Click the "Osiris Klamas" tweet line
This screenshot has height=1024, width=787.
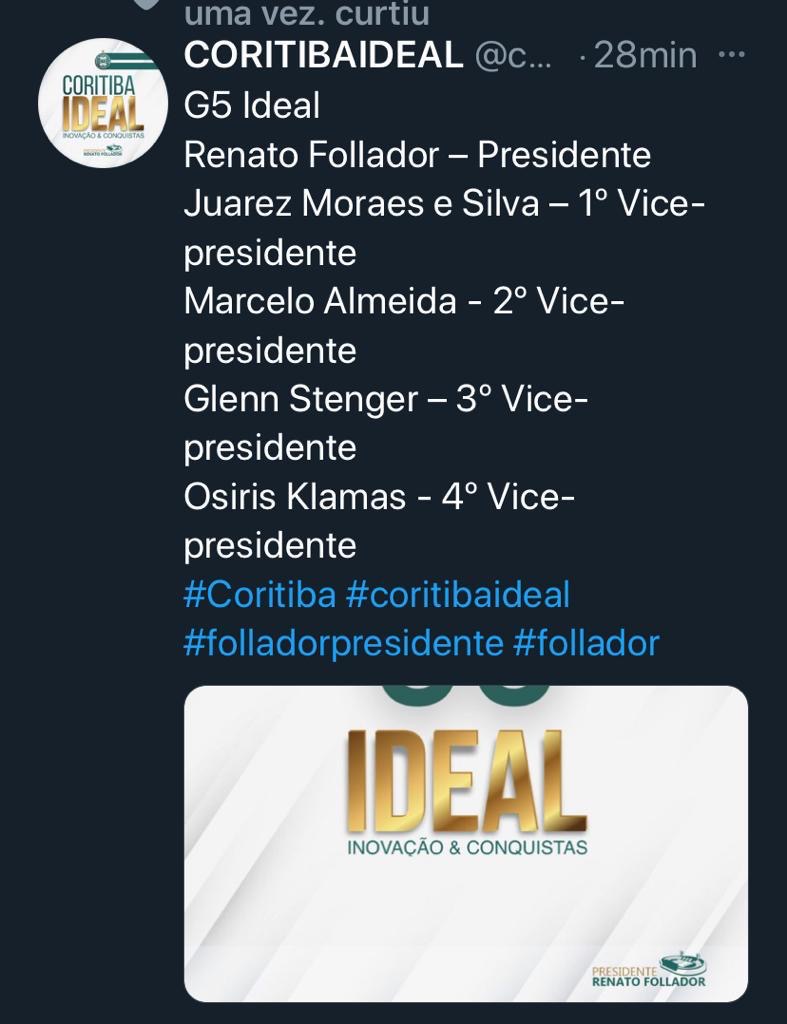[x=295, y=497]
